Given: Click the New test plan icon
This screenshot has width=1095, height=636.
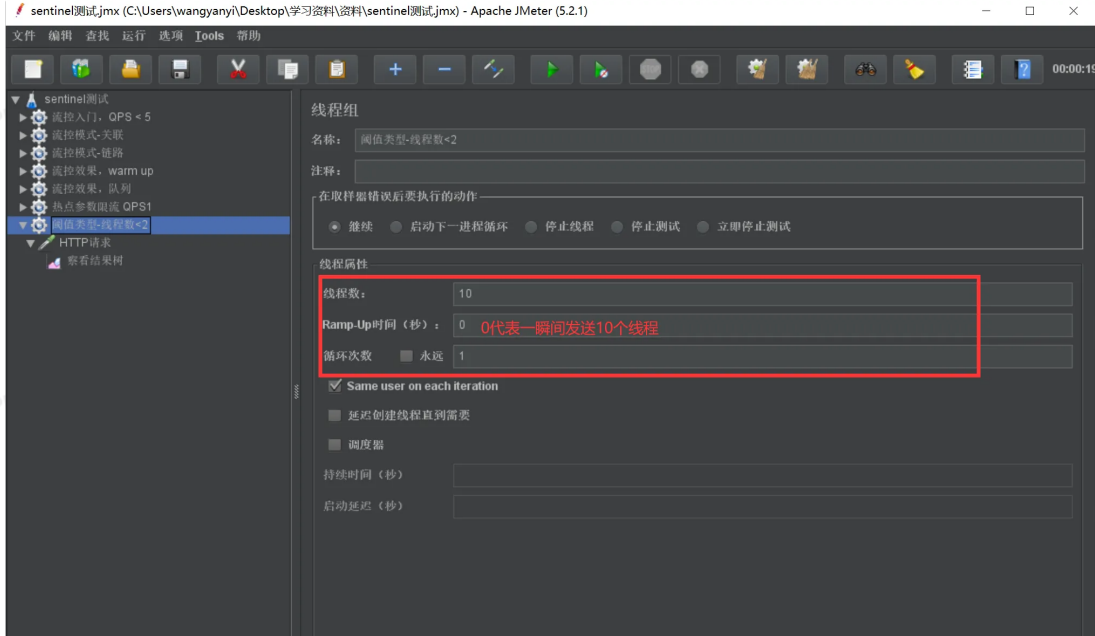Looking at the screenshot, I should (33, 69).
